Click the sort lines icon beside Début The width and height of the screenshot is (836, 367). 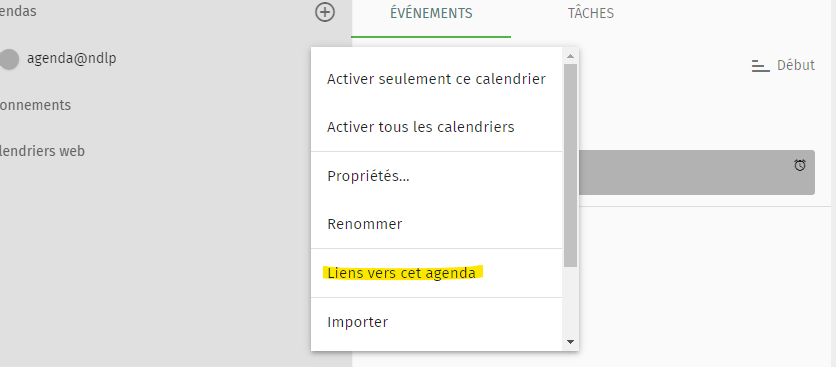tap(760, 66)
